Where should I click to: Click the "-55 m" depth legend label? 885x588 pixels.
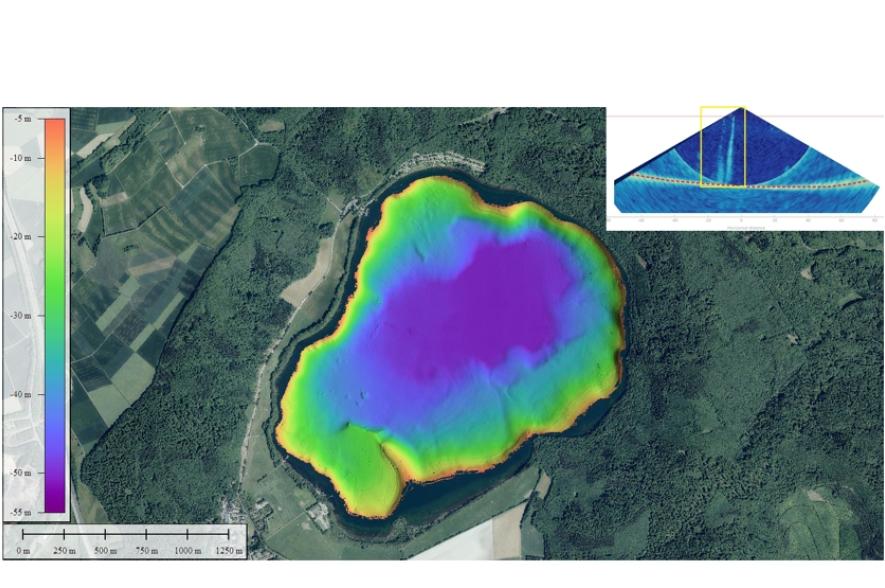coord(20,512)
